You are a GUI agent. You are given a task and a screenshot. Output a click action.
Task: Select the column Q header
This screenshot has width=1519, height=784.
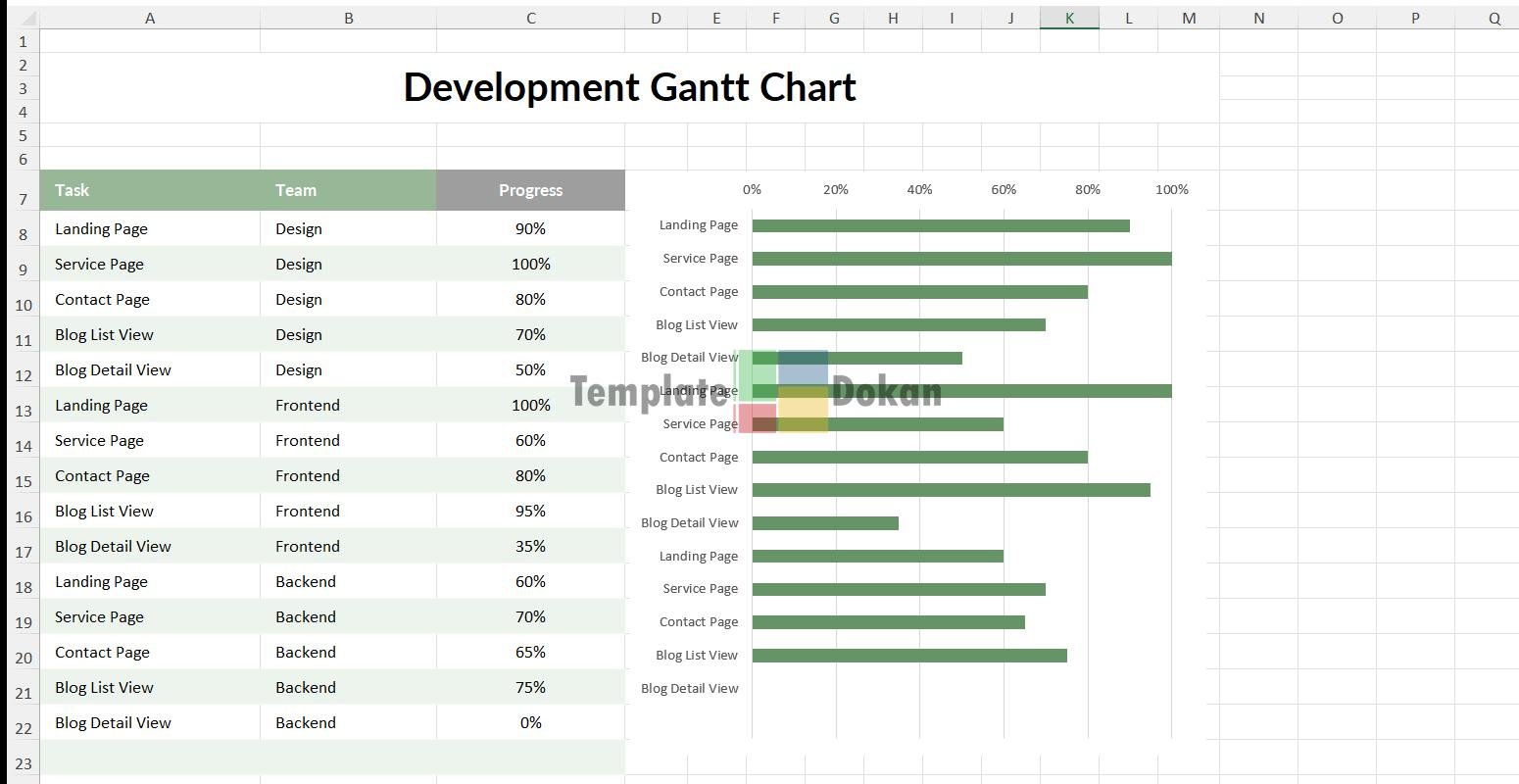click(x=1494, y=18)
